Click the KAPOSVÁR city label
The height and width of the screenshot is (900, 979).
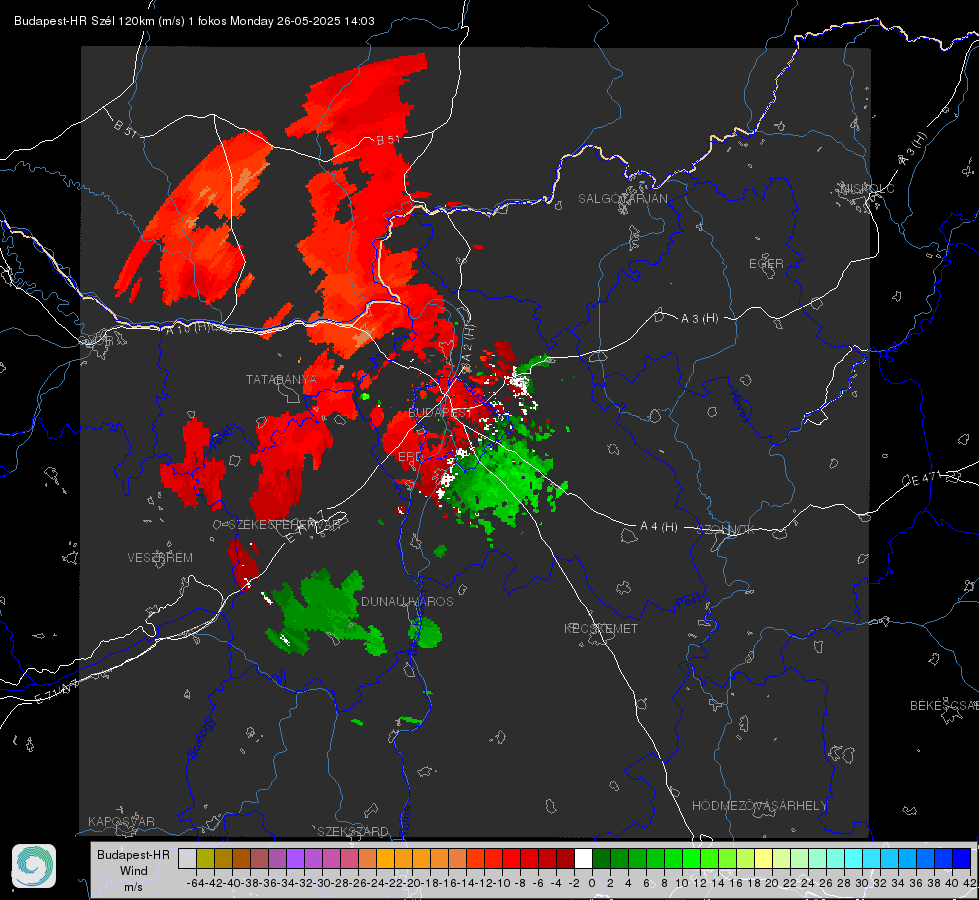[121, 821]
